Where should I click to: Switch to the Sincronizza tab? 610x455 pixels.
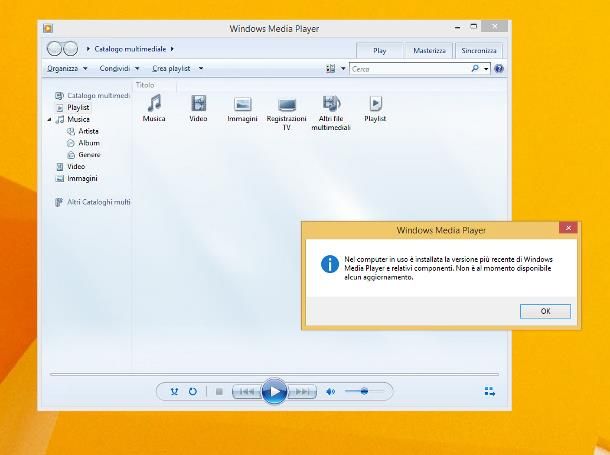pyautogui.click(x=479, y=51)
